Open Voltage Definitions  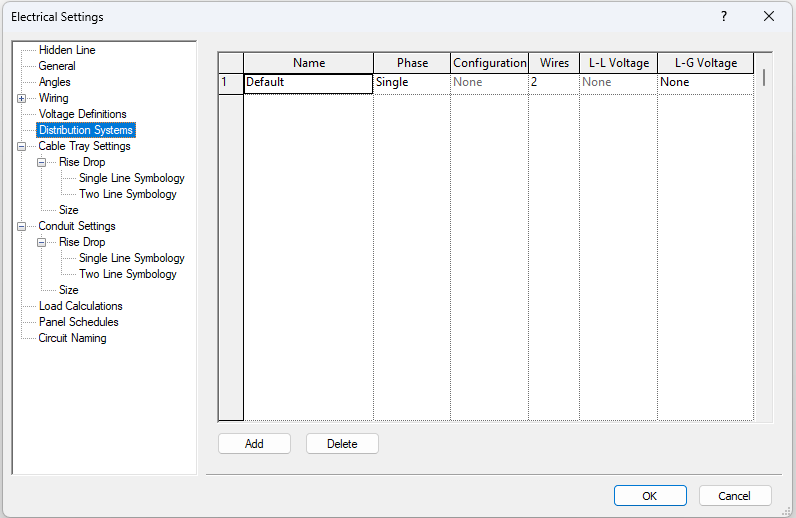pyautogui.click(x=82, y=114)
